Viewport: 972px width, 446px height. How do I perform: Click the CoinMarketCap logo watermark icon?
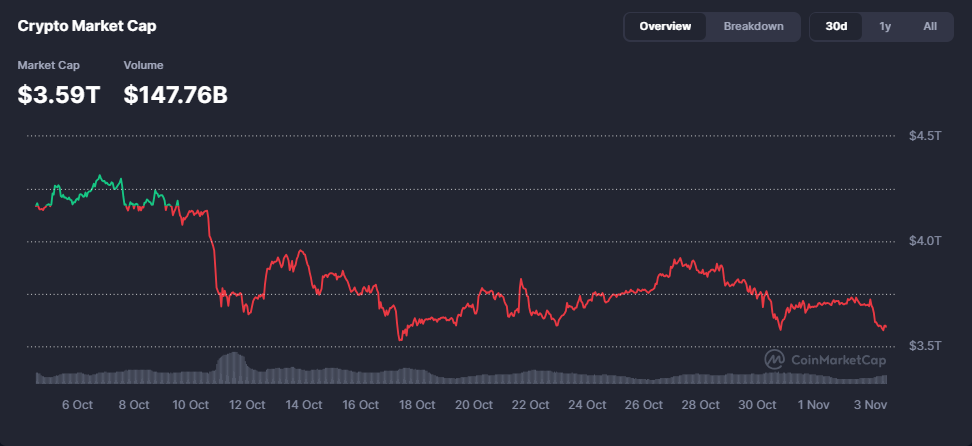point(774,359)
